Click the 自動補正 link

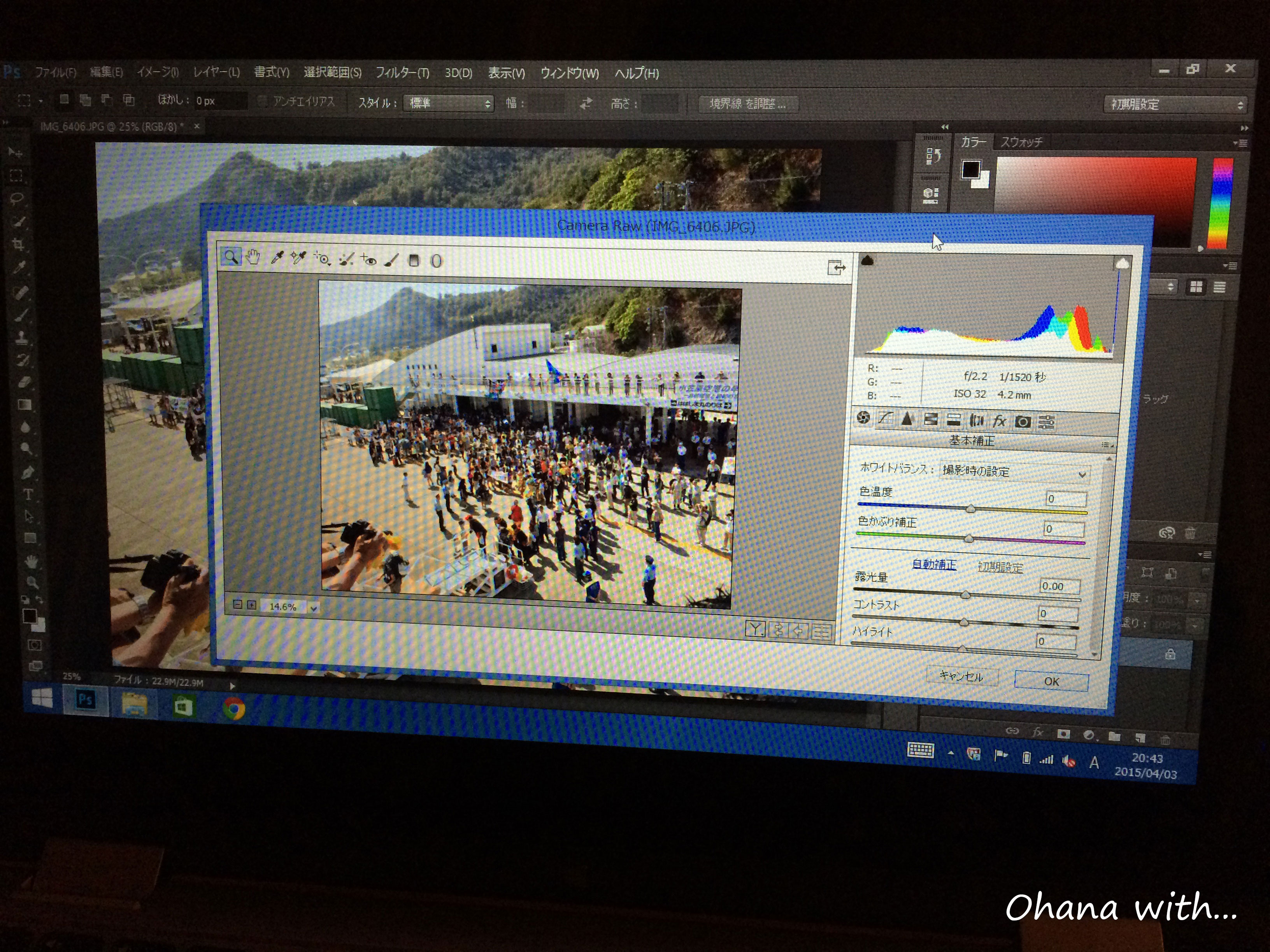coord(934,564)
